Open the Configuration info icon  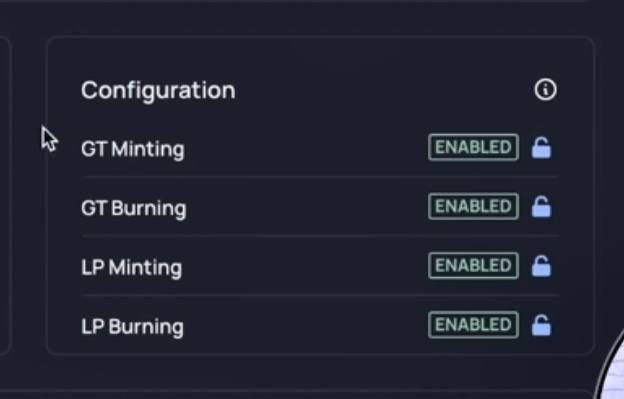click(x=545, y=90)
